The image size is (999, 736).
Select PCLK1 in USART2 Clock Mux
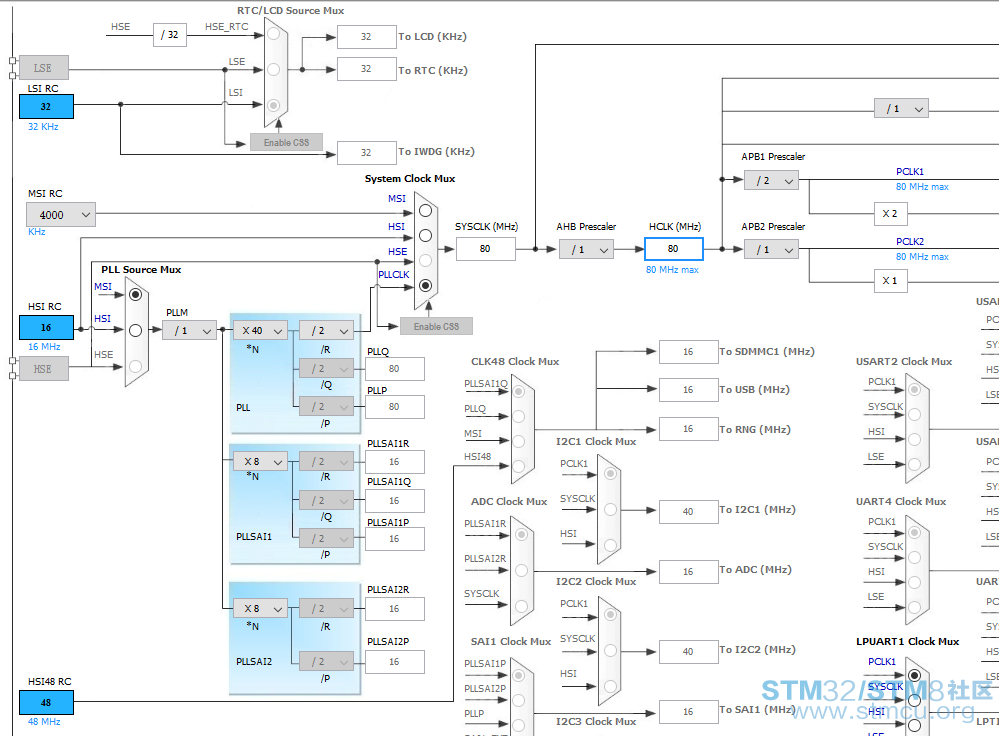point(914,389)
